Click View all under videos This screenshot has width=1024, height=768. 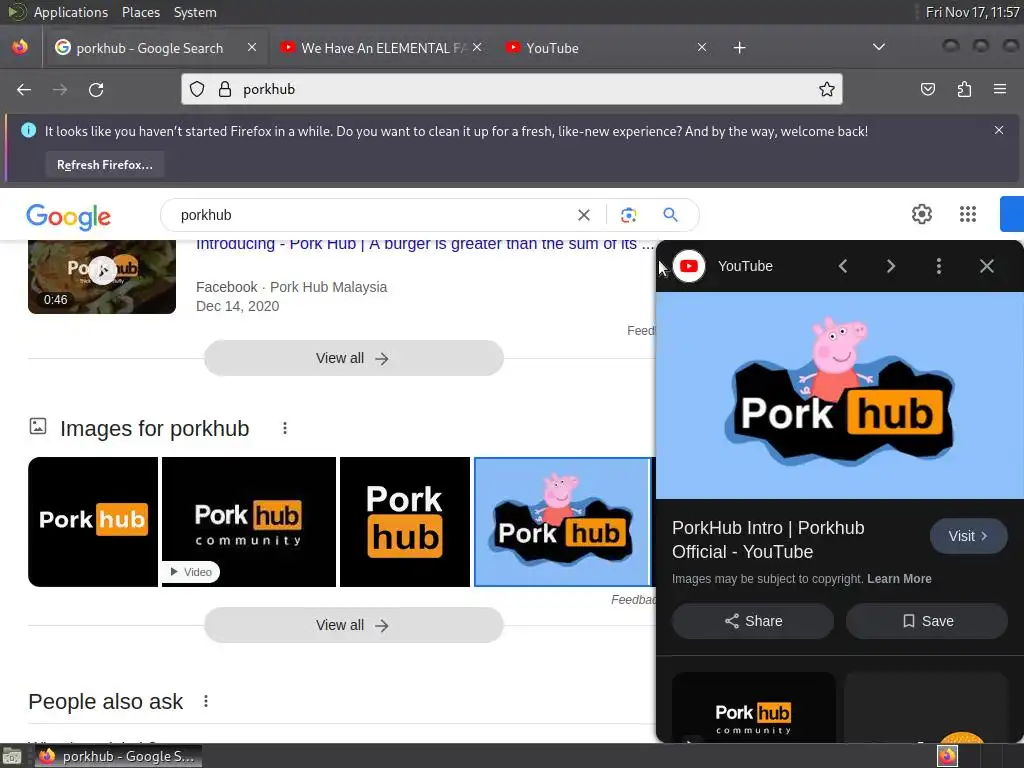353,358
